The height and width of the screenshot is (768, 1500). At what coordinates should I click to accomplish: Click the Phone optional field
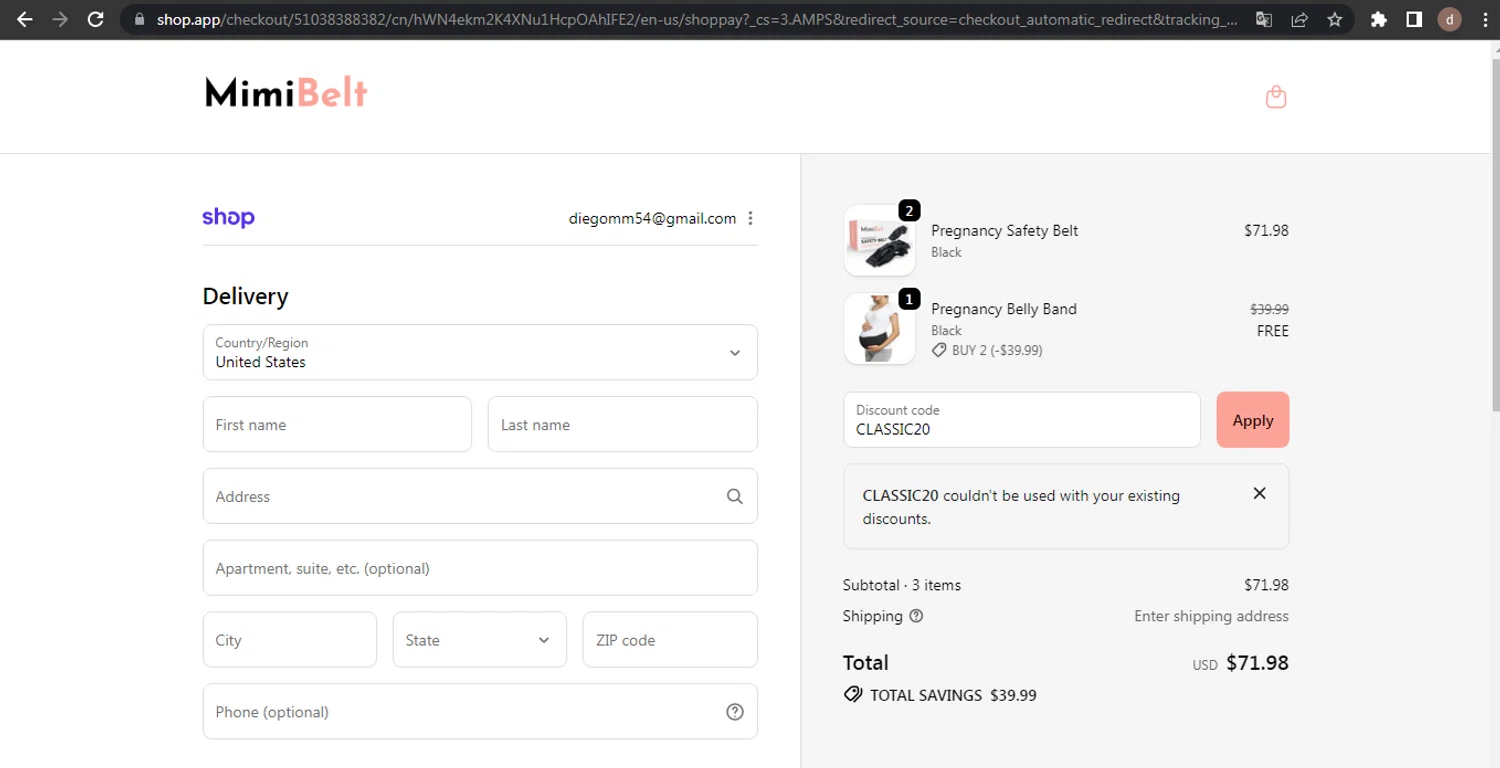480,712
